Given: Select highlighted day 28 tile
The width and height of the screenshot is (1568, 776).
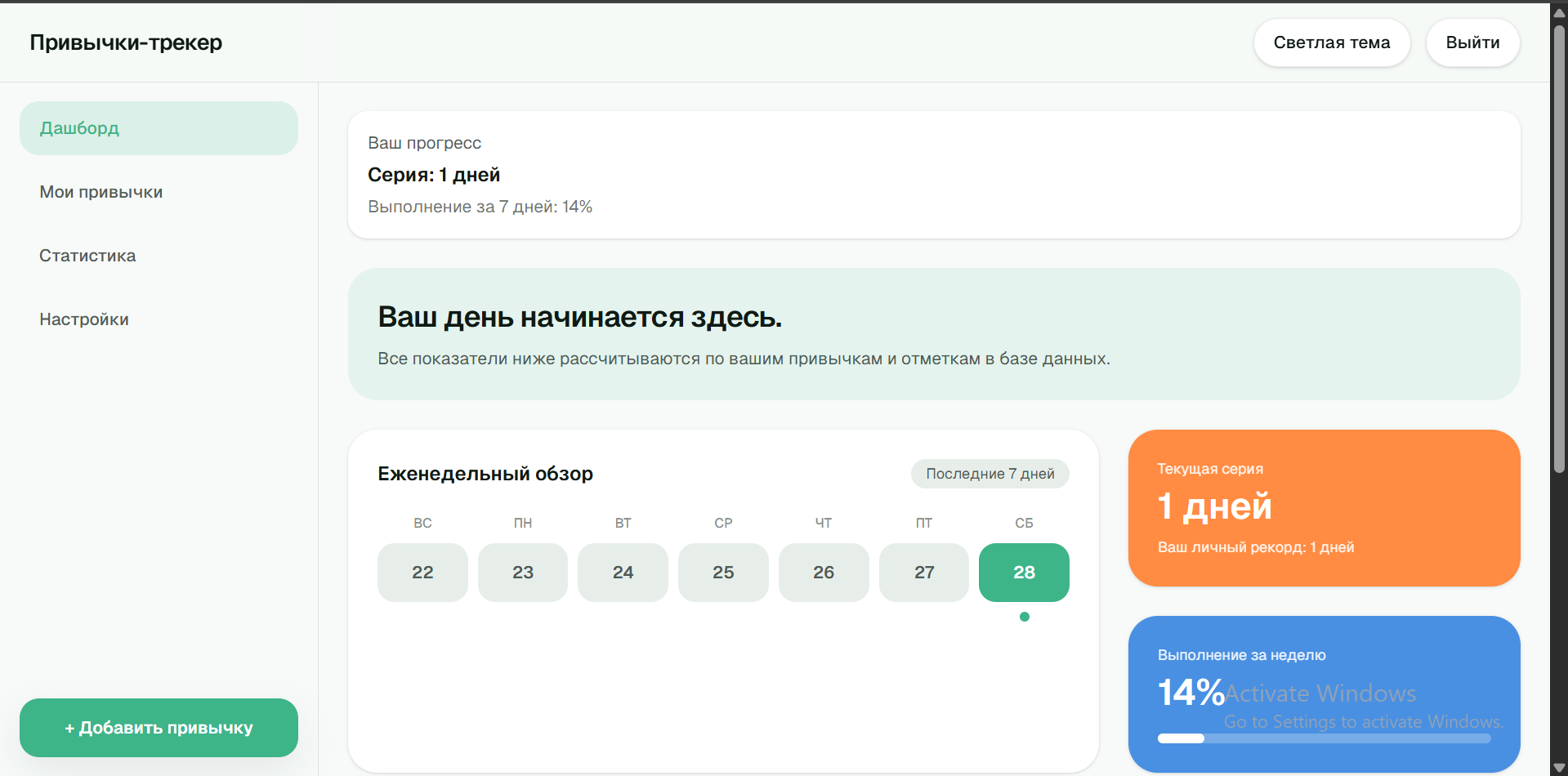Looking at the screenshot, I should 1024,573.
